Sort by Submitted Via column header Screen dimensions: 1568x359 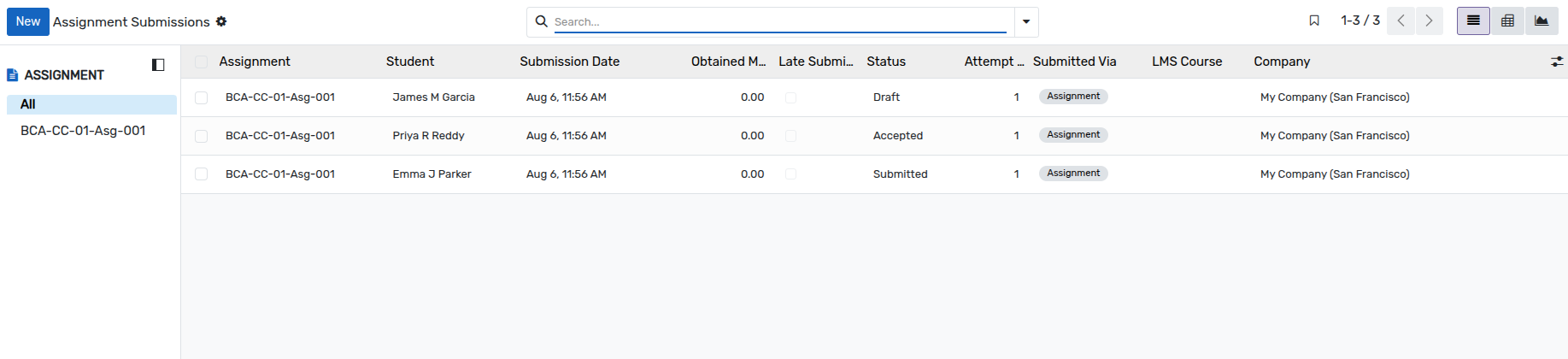pos(1074,62)
